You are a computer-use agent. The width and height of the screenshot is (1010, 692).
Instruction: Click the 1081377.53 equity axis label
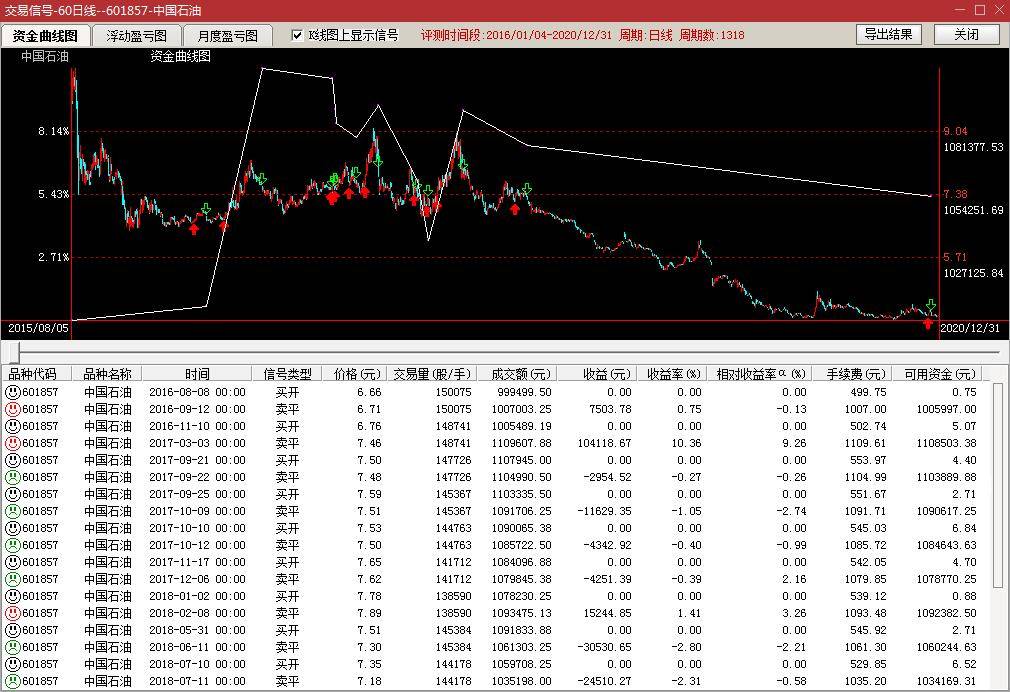click(x=973, y=147)
